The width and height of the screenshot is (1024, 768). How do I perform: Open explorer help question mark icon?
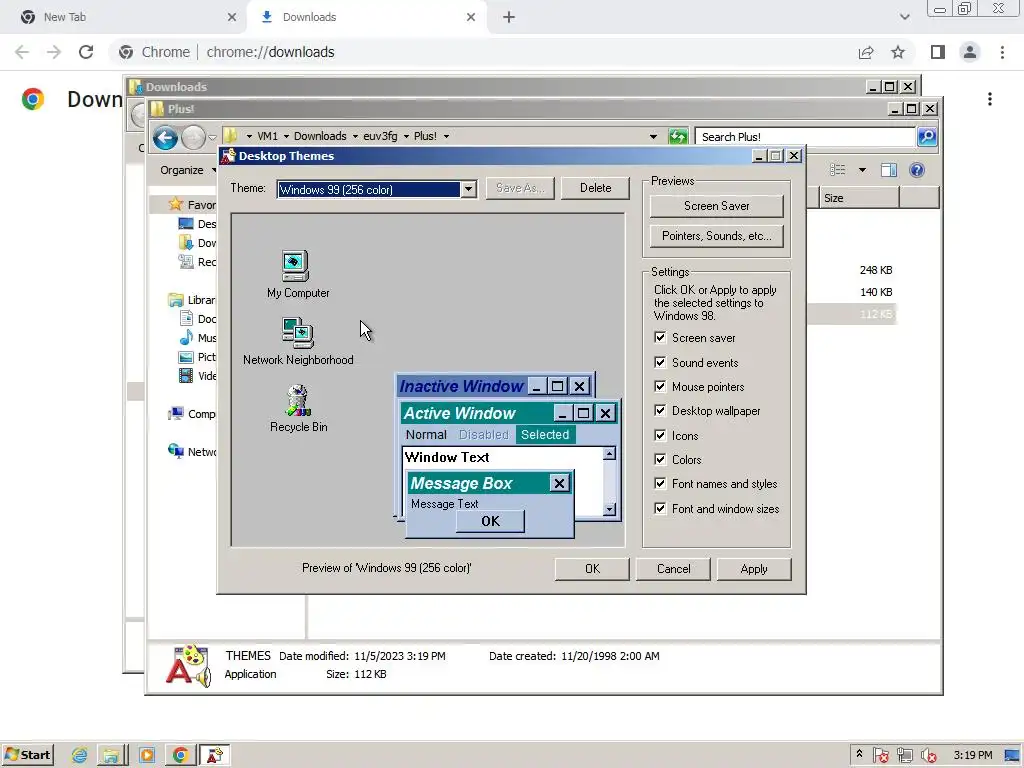917,170
